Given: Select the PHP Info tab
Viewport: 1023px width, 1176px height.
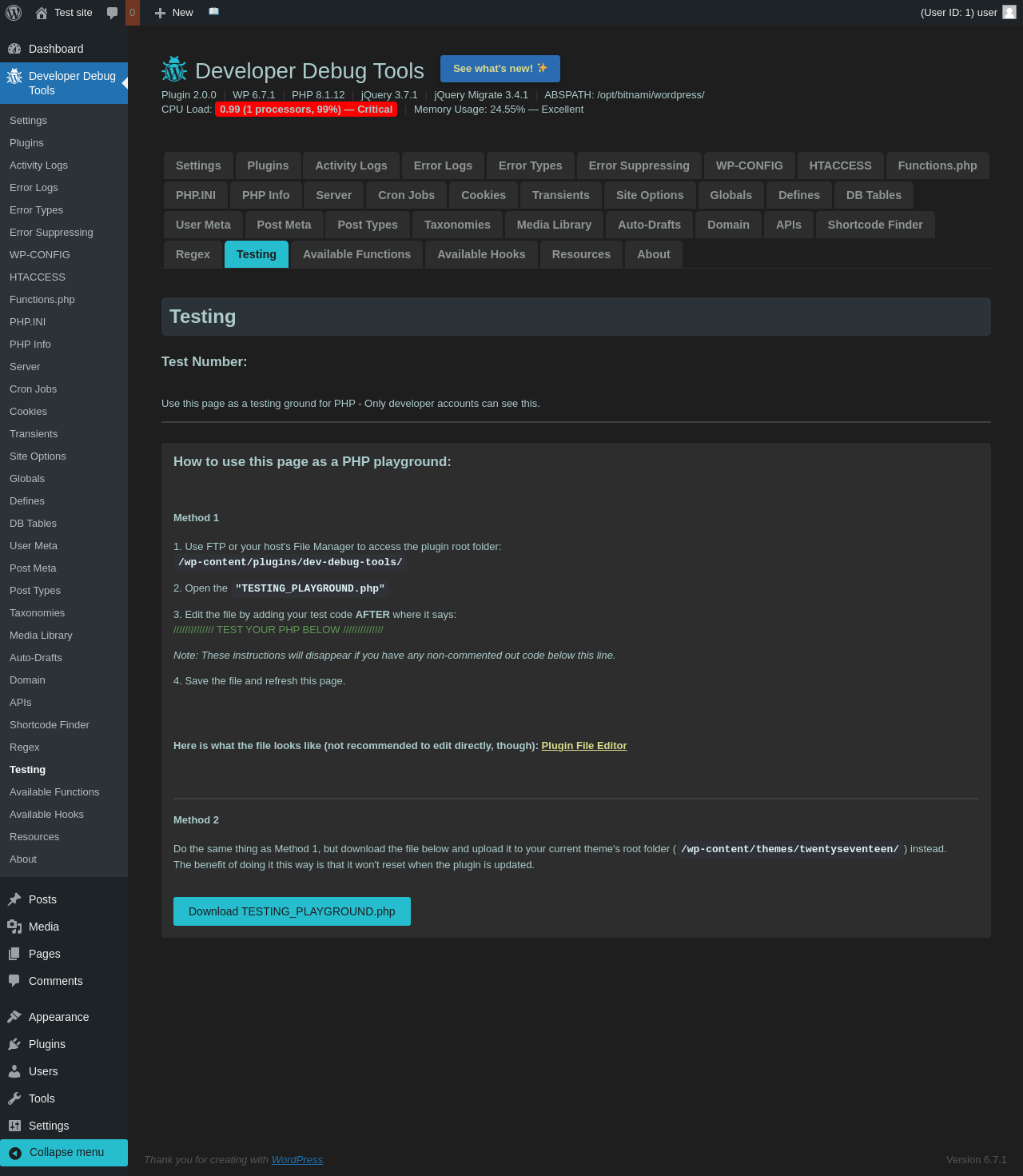Looking at the screenshot, I should [266, 195].
